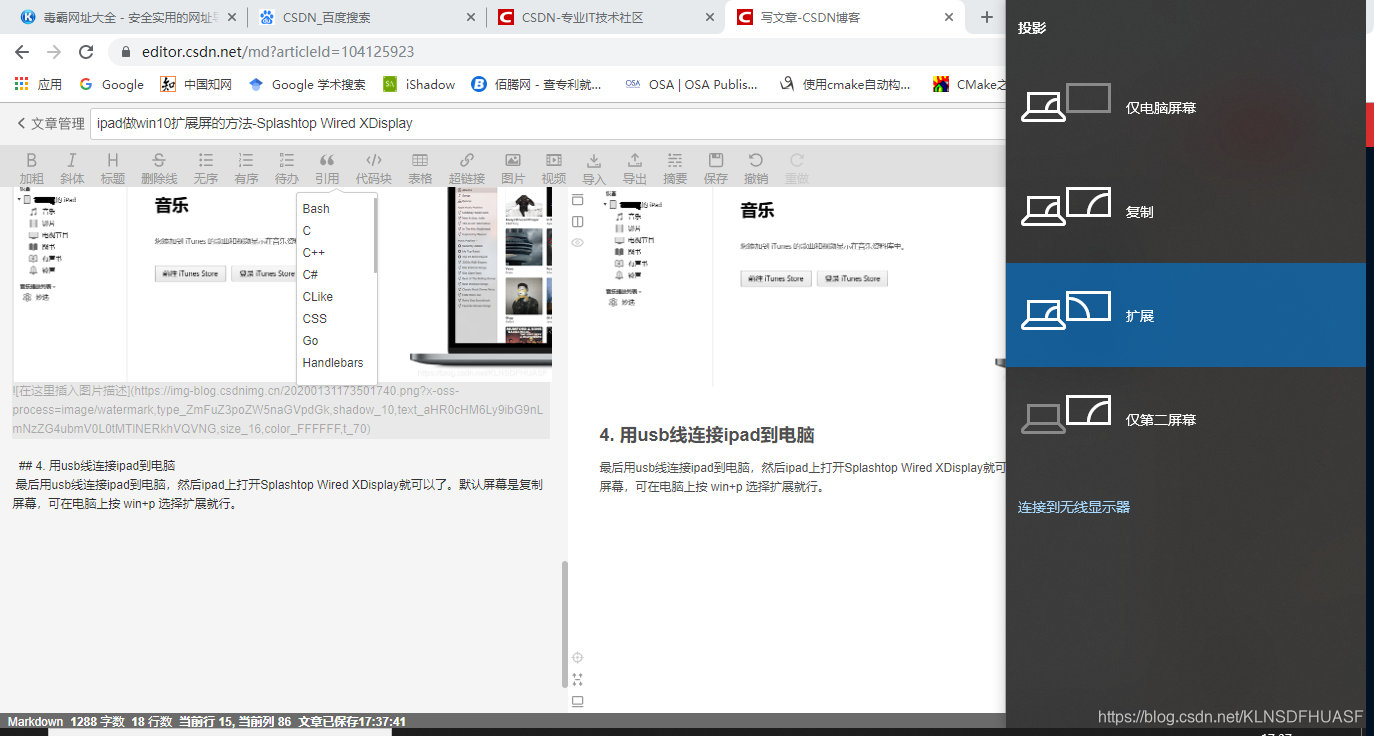This screenshot has width=1374, height=736.
Task: Select CSS in the code language dropdown
Action: [314, 318]
